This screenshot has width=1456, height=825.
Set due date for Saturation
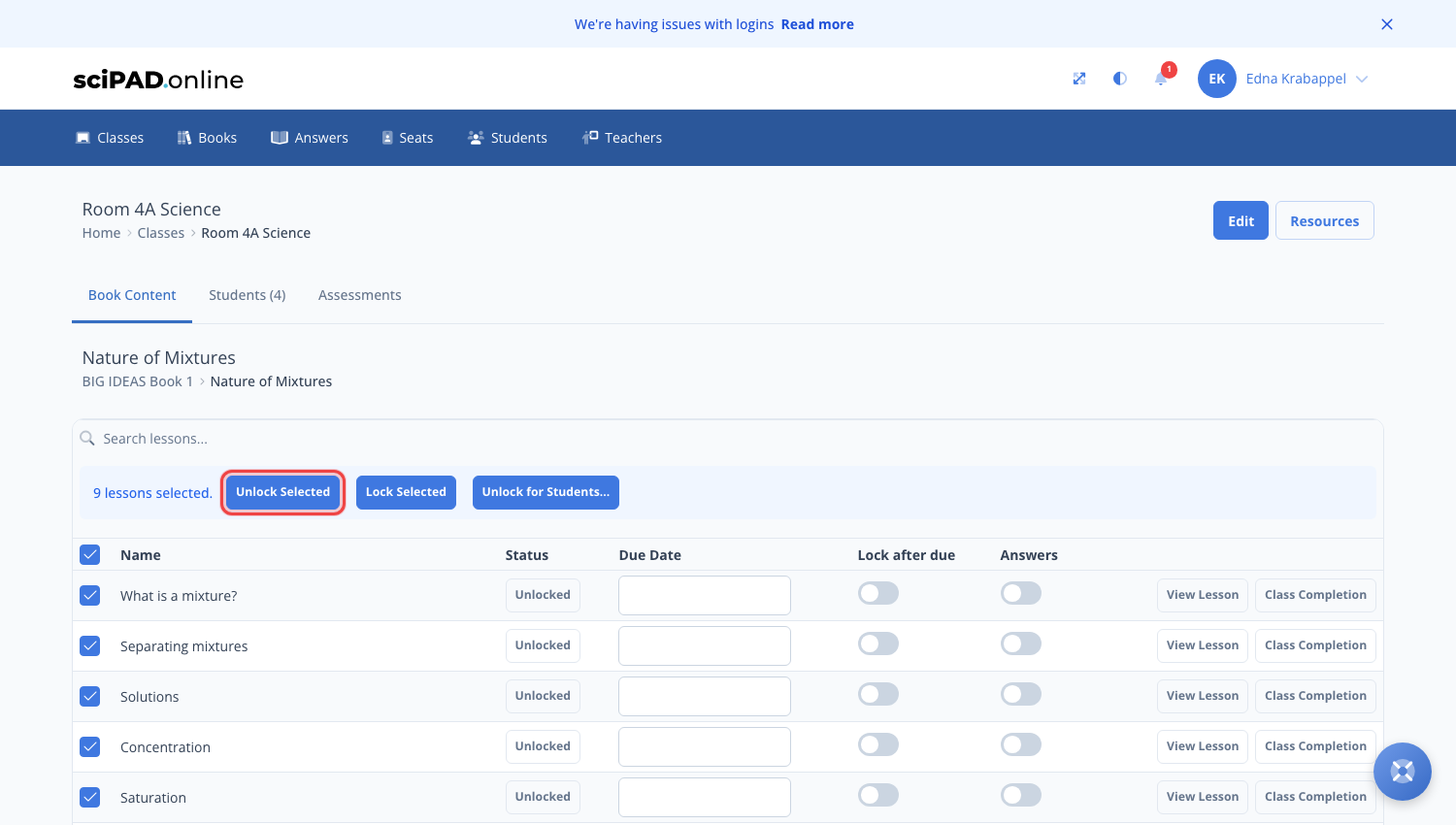tap(705, 797)
